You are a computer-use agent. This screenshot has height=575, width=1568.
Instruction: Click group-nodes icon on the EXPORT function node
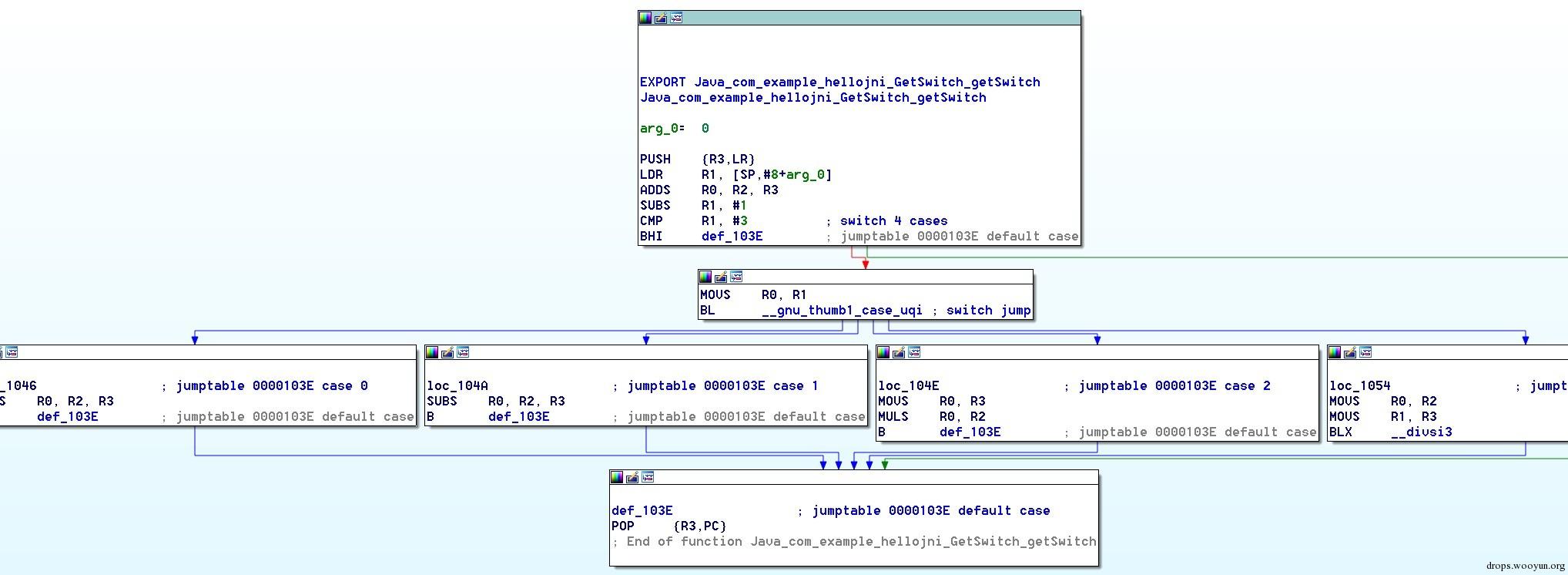coord(676,18)
